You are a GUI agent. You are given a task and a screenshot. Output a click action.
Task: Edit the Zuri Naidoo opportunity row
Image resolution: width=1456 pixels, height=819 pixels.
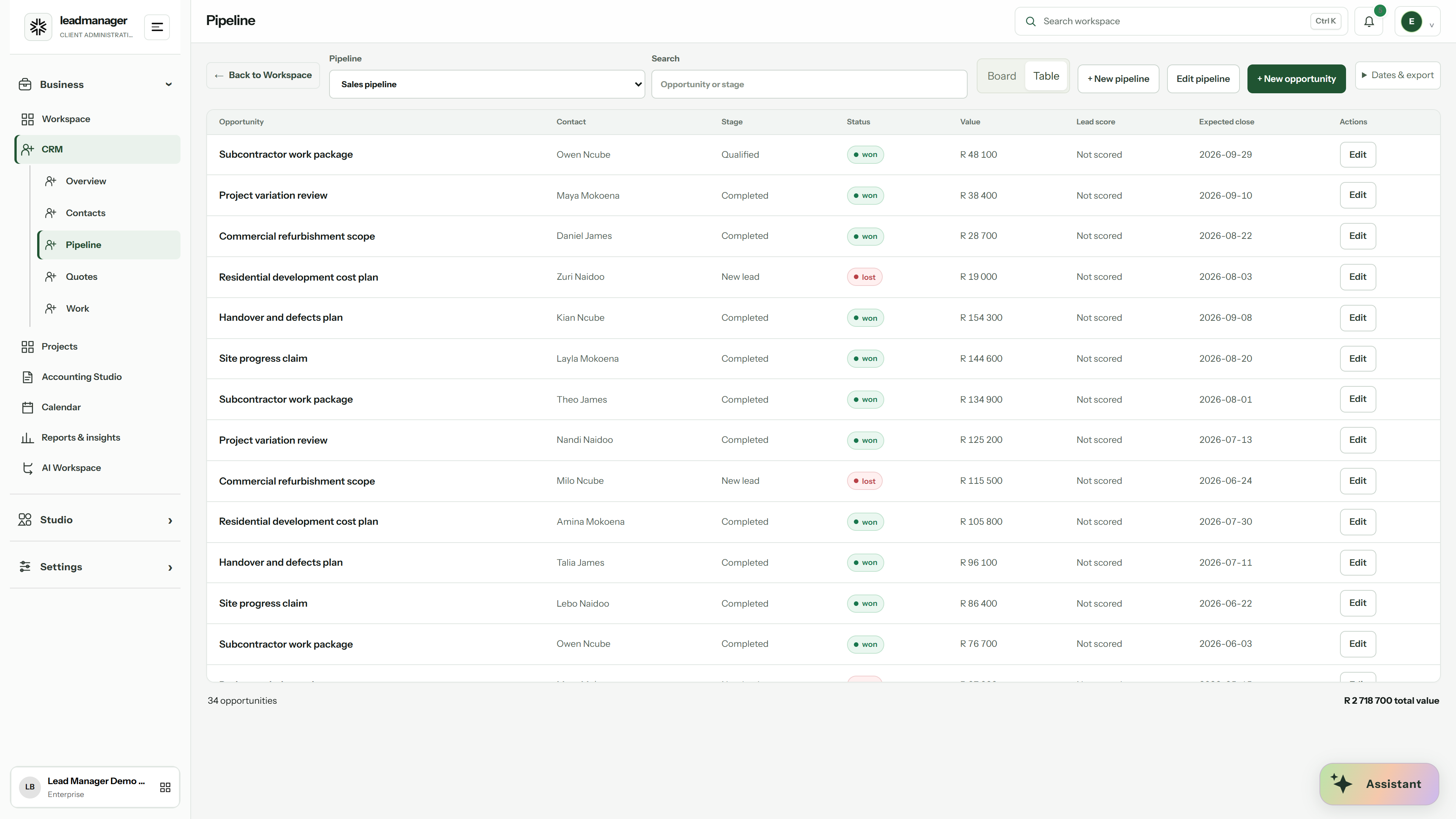coord(1357,277)
